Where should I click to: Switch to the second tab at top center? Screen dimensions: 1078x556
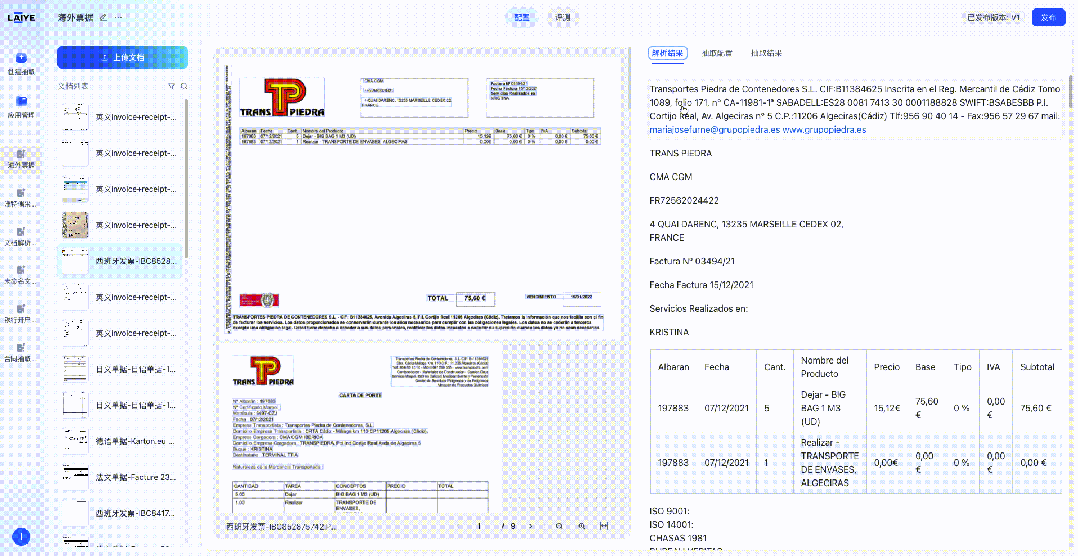tap(563, 18)
